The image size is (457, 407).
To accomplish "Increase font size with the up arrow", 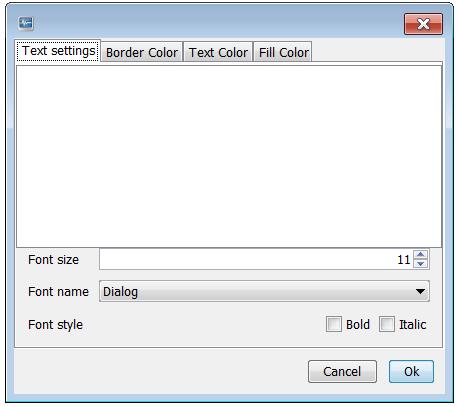I will (x=421, y=255).
